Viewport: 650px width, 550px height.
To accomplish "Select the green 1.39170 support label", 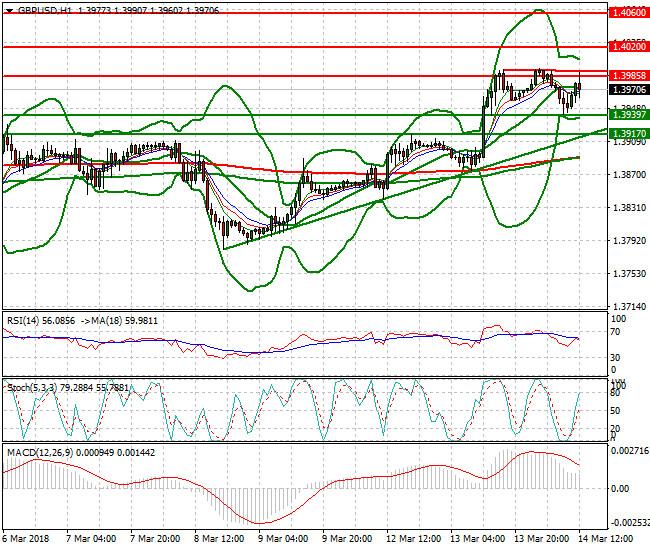I will pos(629,133).
